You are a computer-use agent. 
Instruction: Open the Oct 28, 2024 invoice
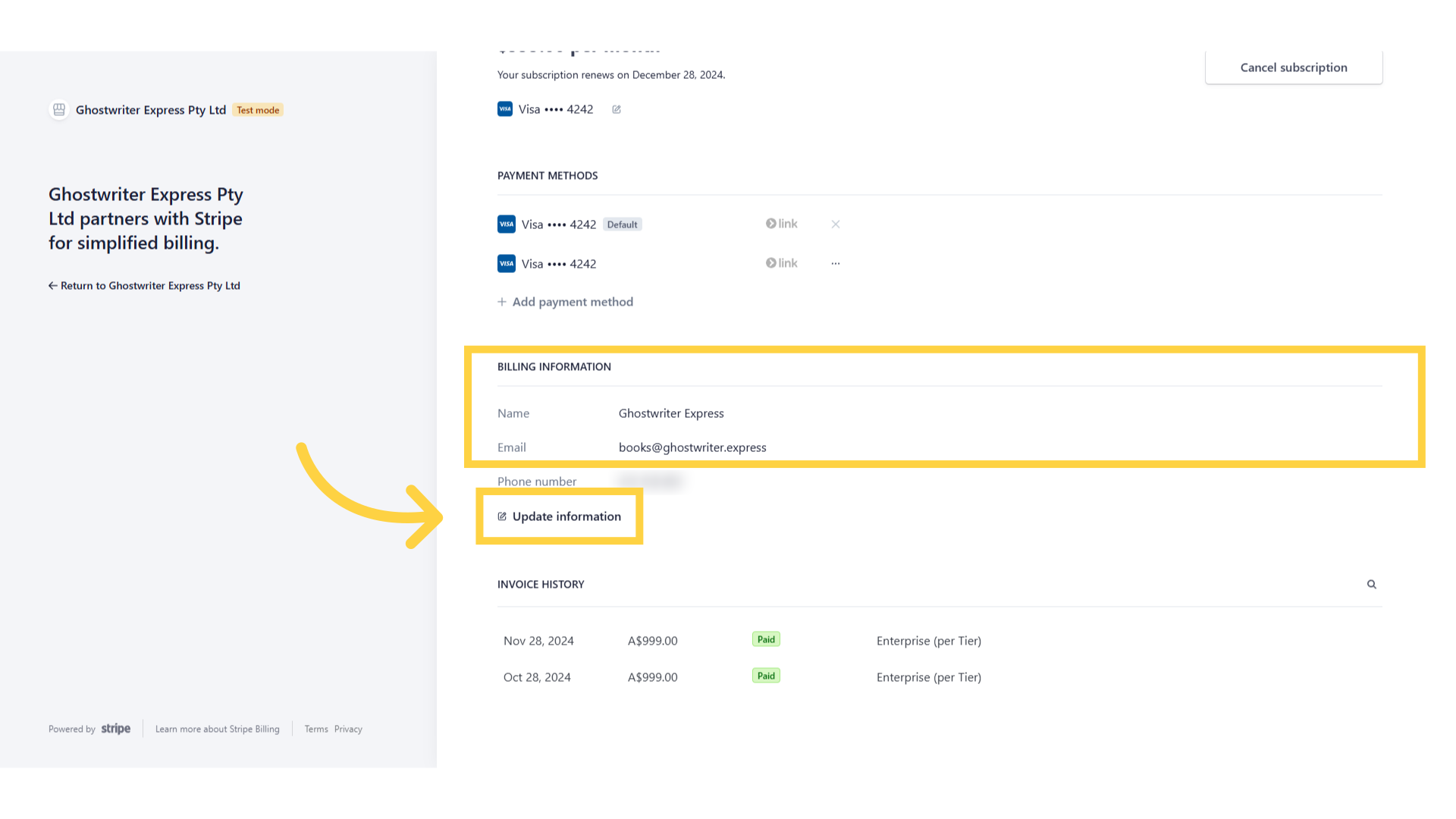(x=940, y=677)
